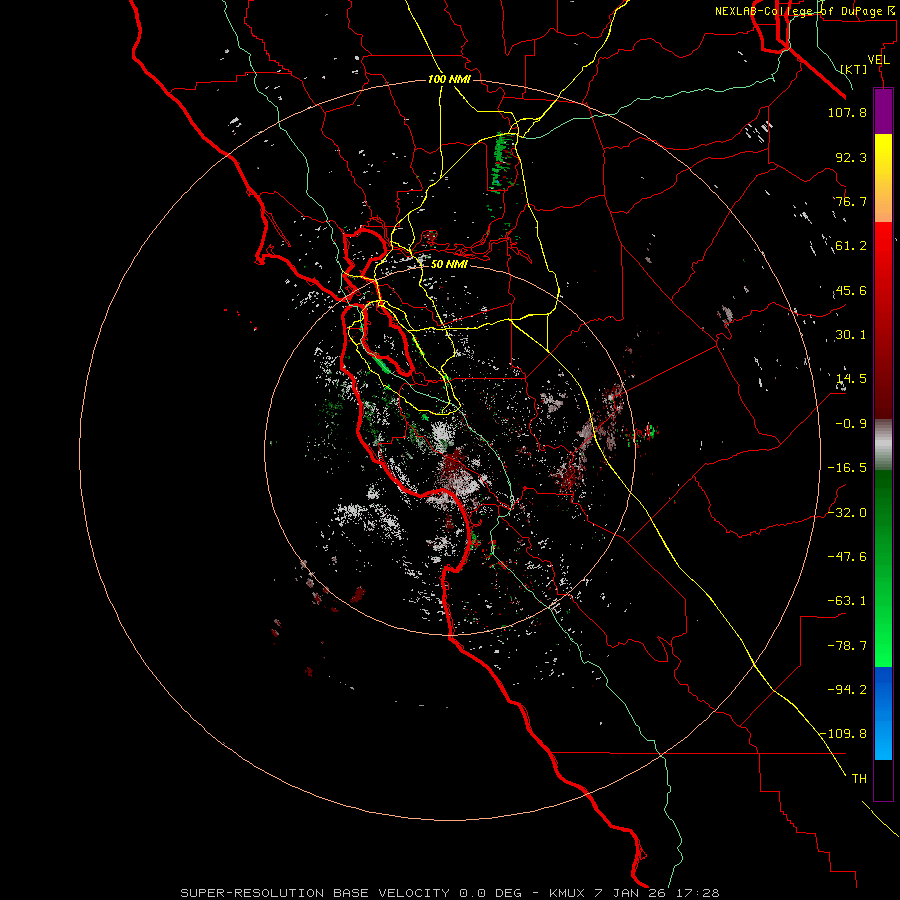Image resolution: width=900 pixels, height=900 pixels.
Task: Click the 61.2 velocity scale value
Action: [x=851, y=246]
